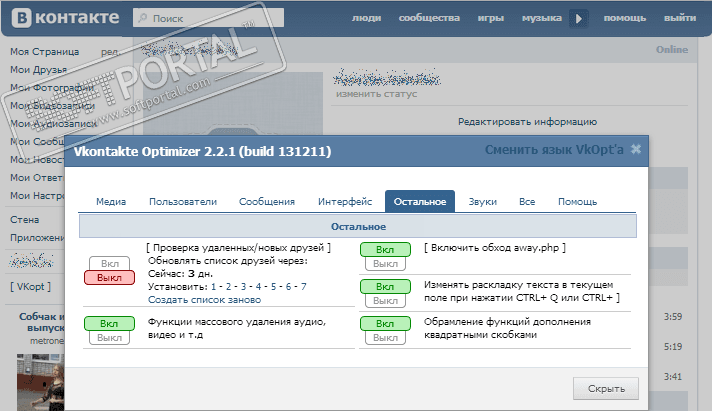Click Выкл for text layout change option
The height and width of the screenshot is (411, 712).
point(385,301)
